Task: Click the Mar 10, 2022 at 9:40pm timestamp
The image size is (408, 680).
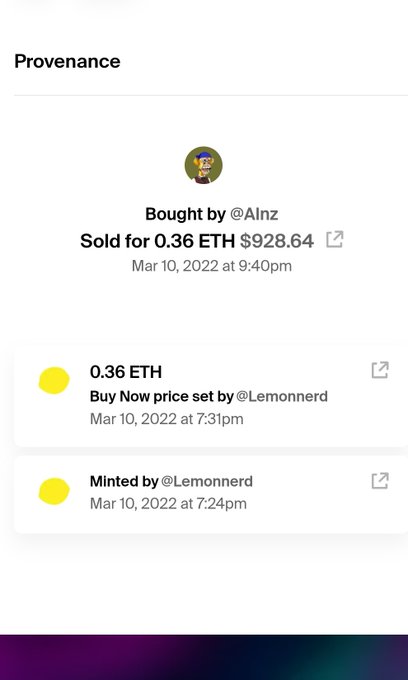Action: pyautogui.click(x=212, y=266)
